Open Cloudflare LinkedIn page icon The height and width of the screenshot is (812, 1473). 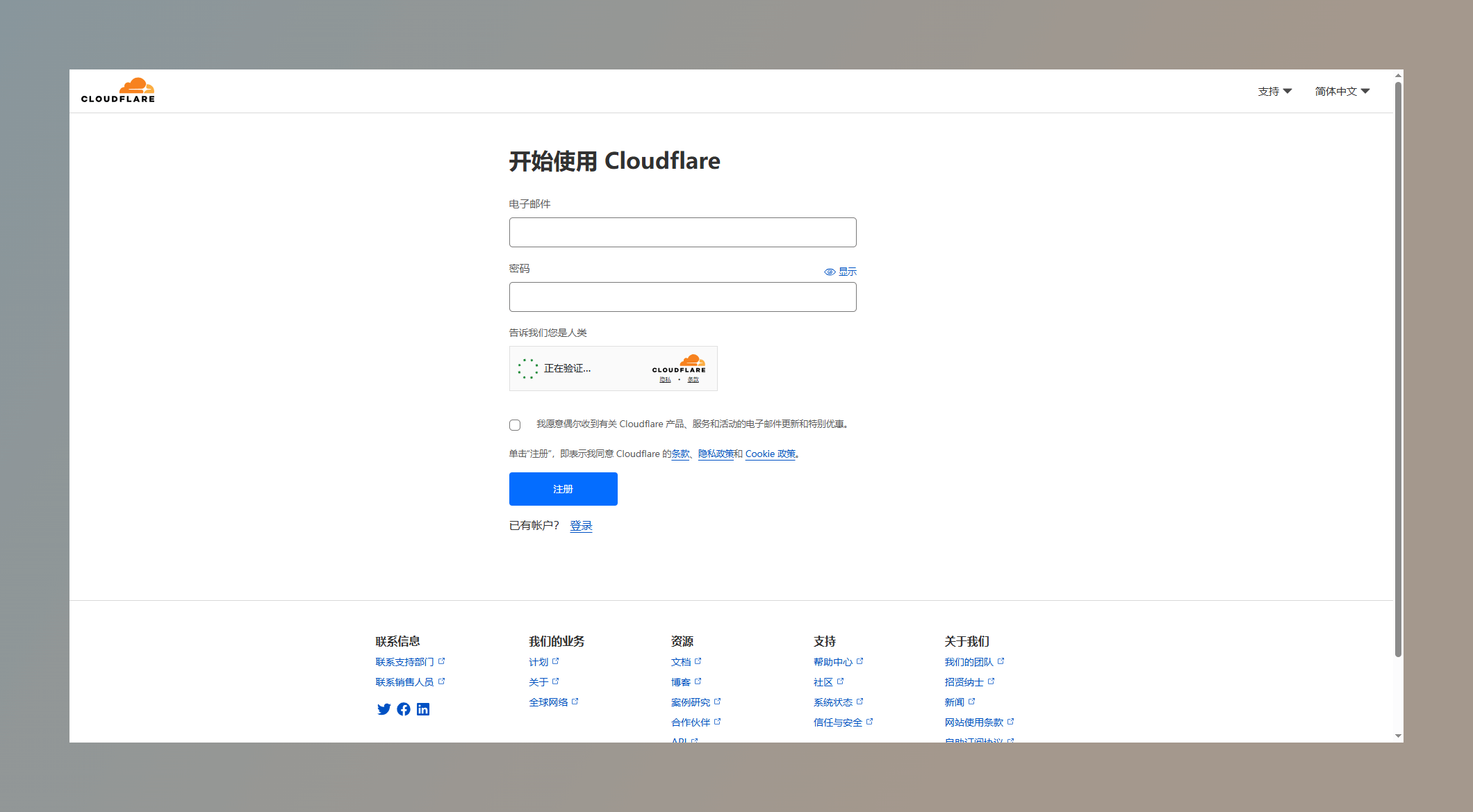[423, 709]
